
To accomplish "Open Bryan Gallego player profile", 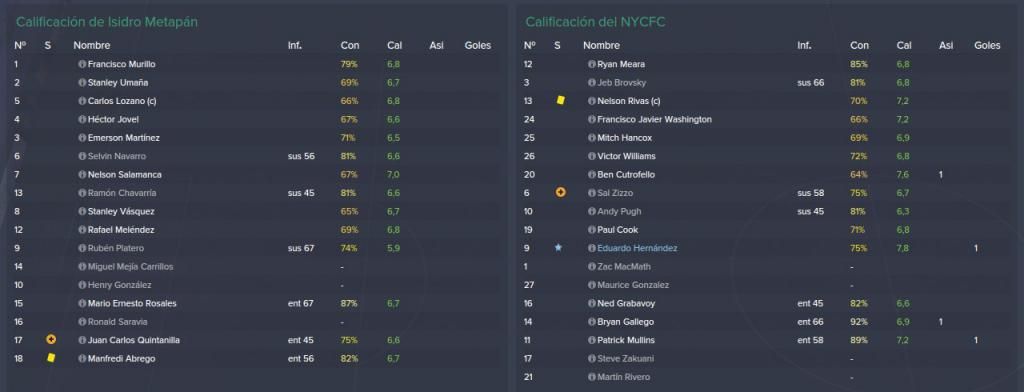I will pos(625,322).
